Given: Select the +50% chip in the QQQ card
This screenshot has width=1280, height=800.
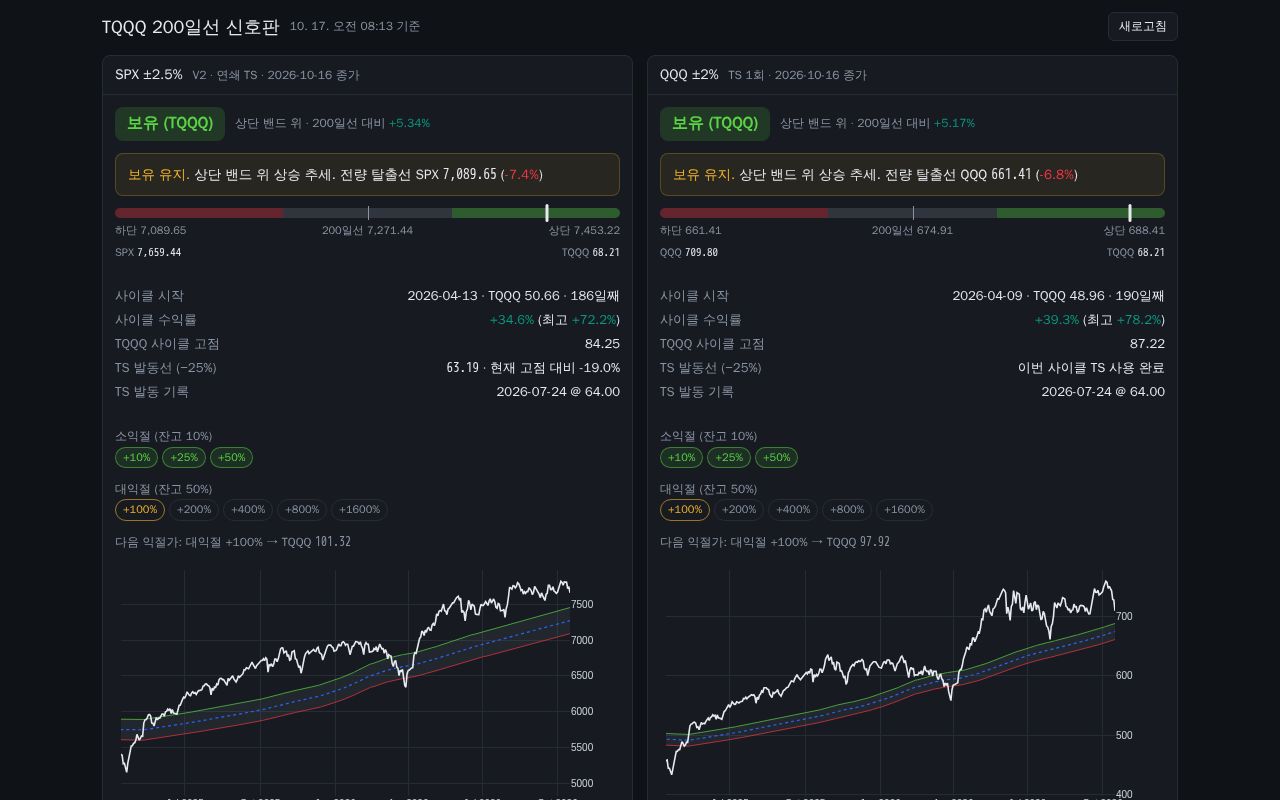Looking at the screenshot, I should (x=776, y=457).
